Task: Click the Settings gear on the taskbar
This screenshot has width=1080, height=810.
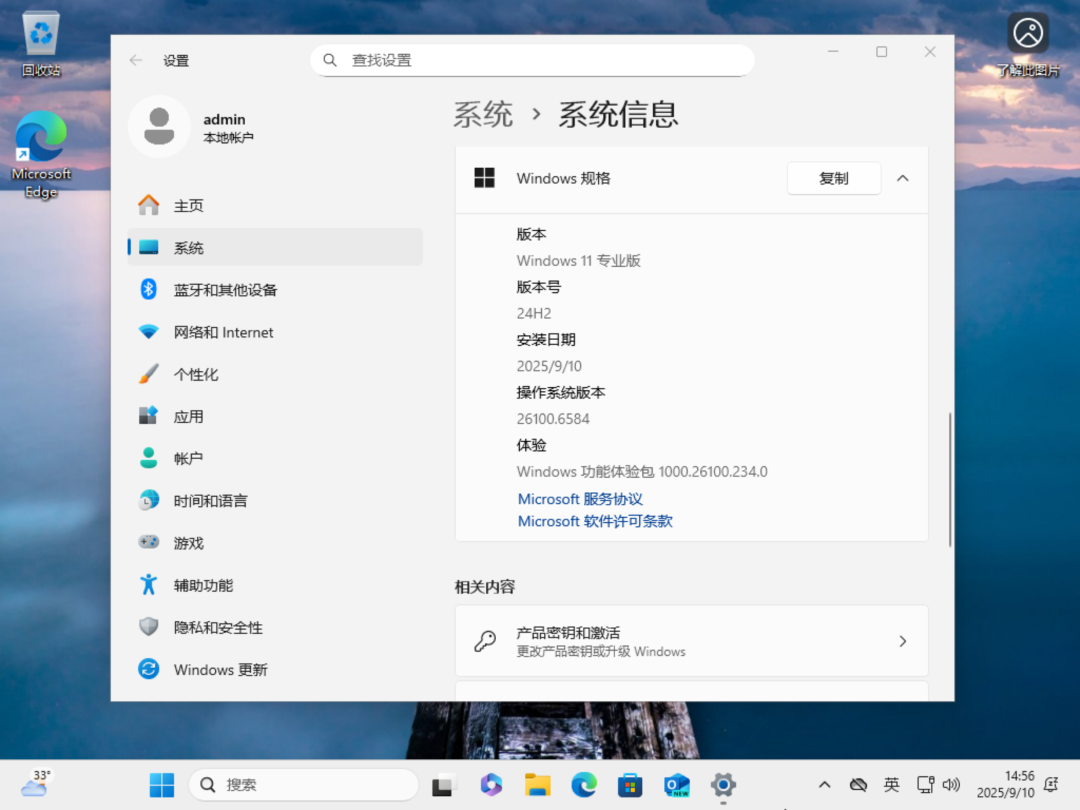Action: tap(723, 785)
